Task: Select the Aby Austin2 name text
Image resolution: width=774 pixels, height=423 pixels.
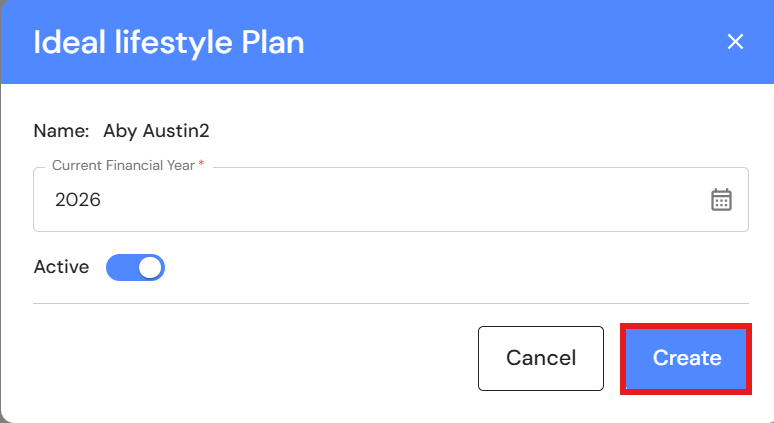Action: [x=156, y=131]
